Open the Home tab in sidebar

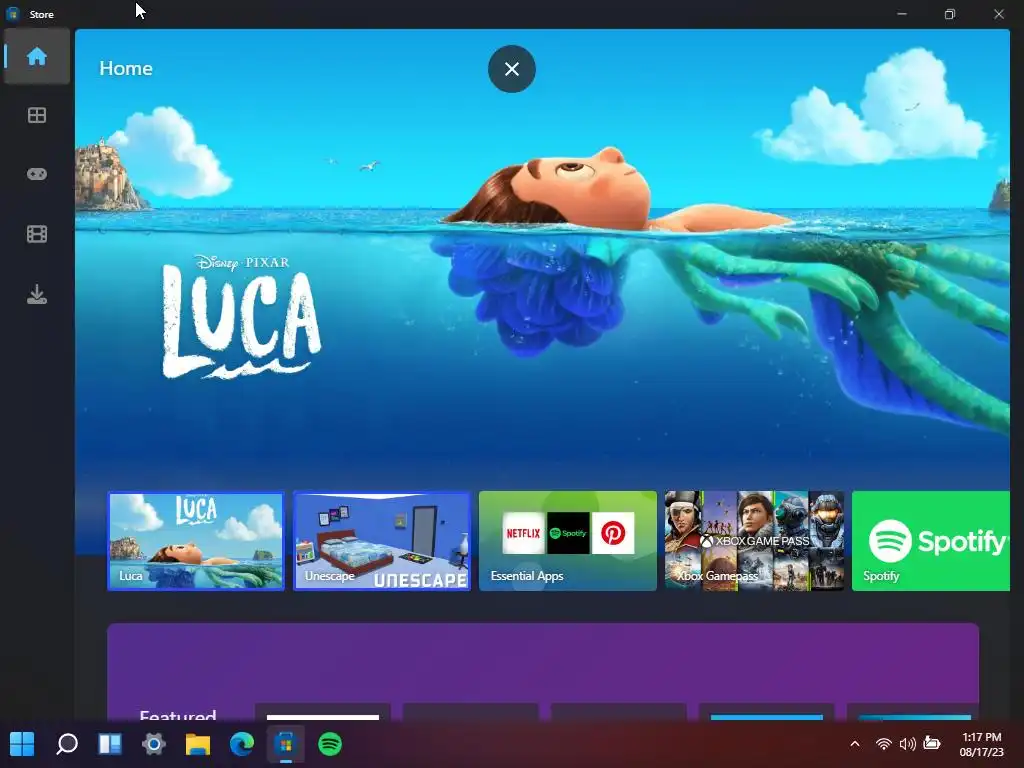(37, 56)
